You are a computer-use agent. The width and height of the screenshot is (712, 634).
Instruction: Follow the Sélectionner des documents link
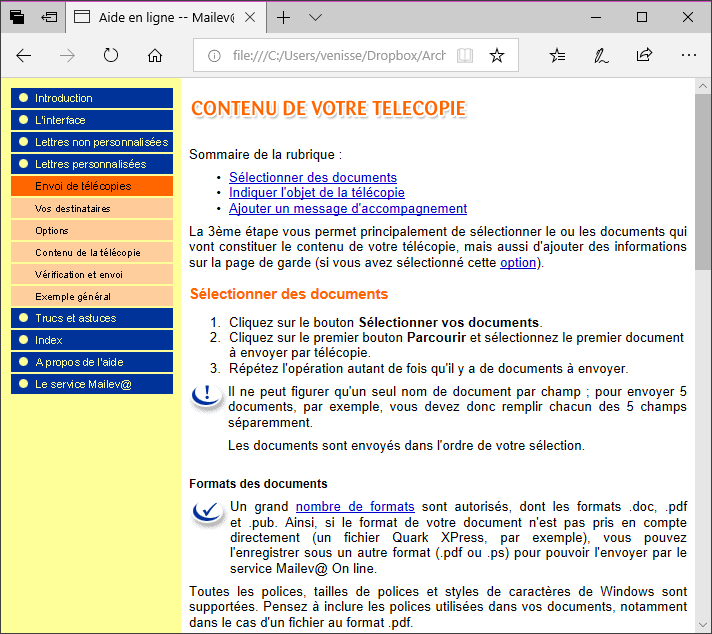click(312, 177)
